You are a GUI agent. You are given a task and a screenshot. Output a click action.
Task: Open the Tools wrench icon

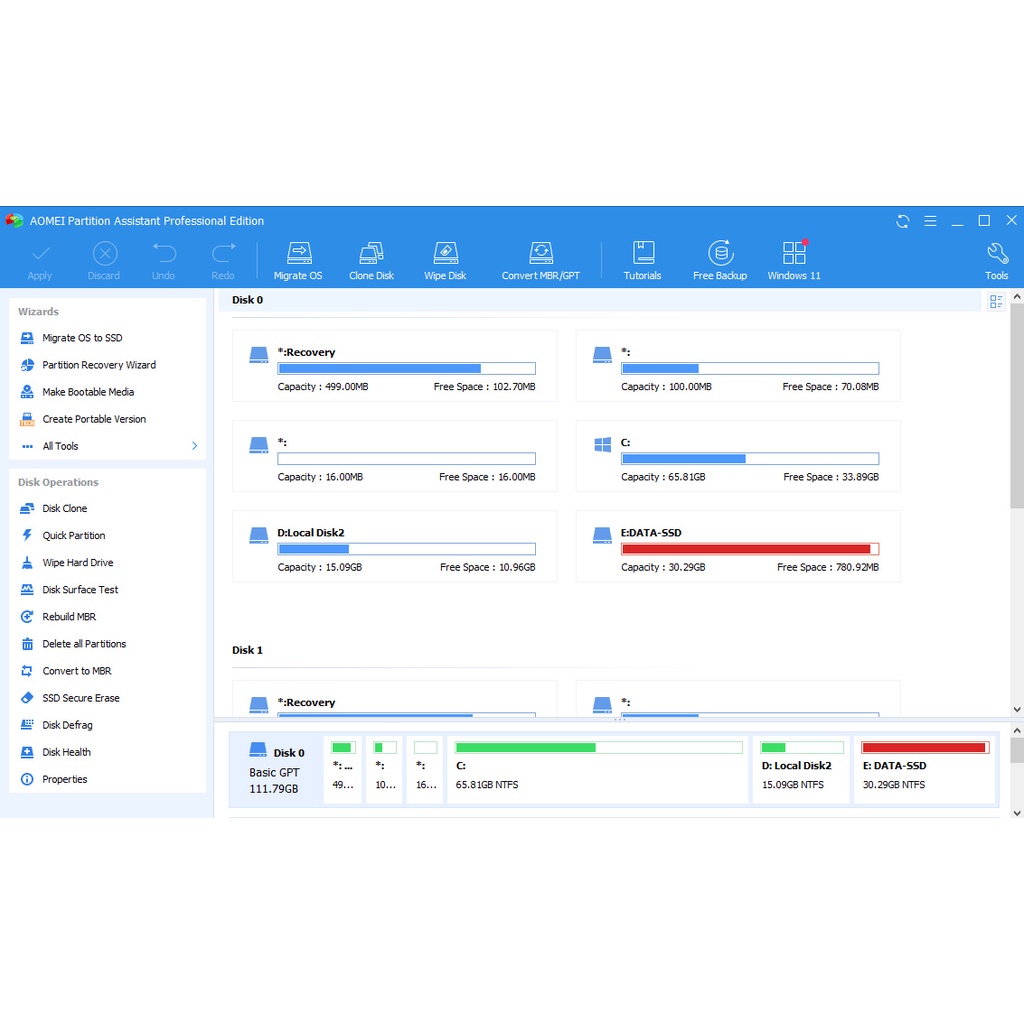(x=997, y=261)
